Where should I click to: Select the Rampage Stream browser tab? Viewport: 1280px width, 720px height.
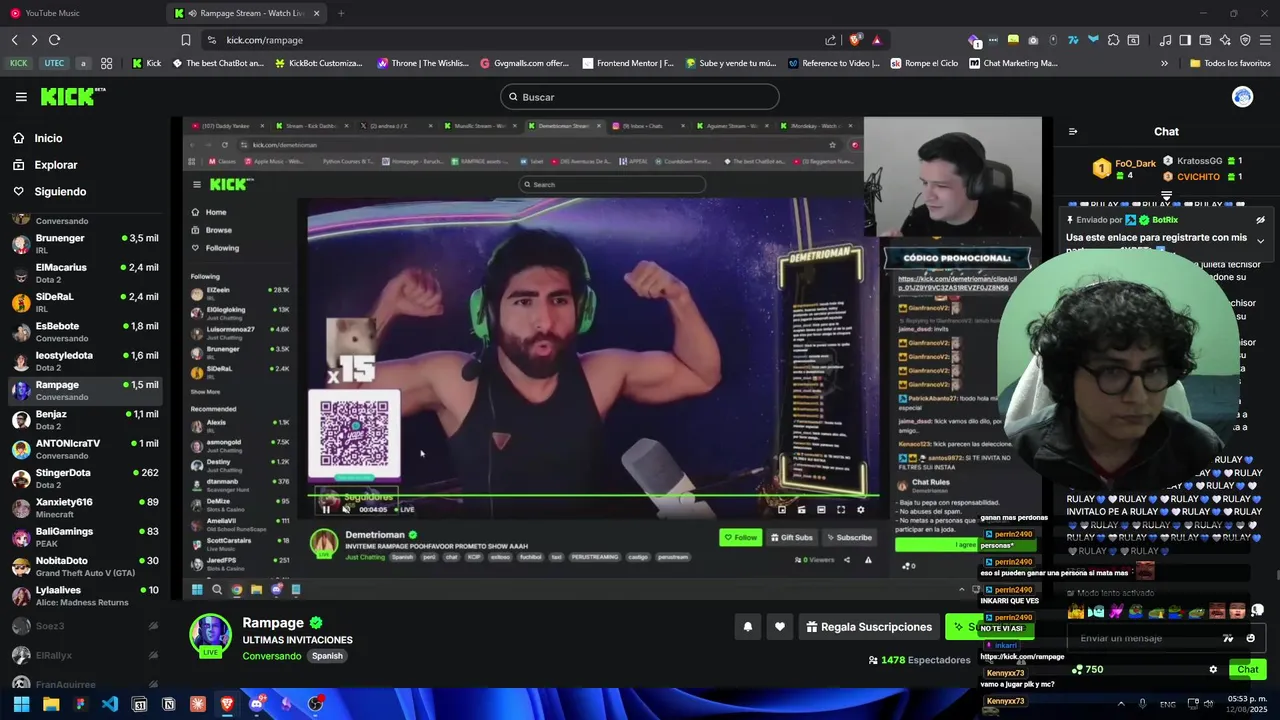tap(248, 13)
